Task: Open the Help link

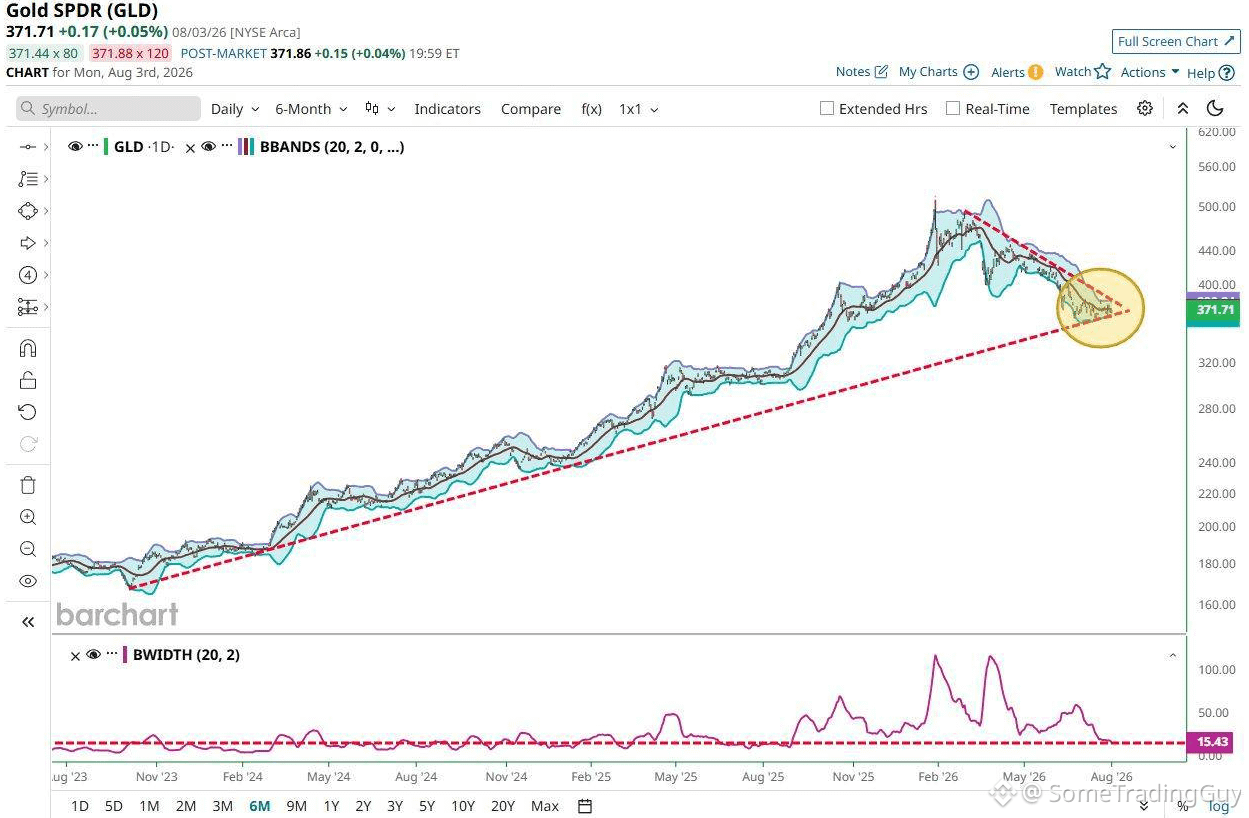Action: [1211, 72]
